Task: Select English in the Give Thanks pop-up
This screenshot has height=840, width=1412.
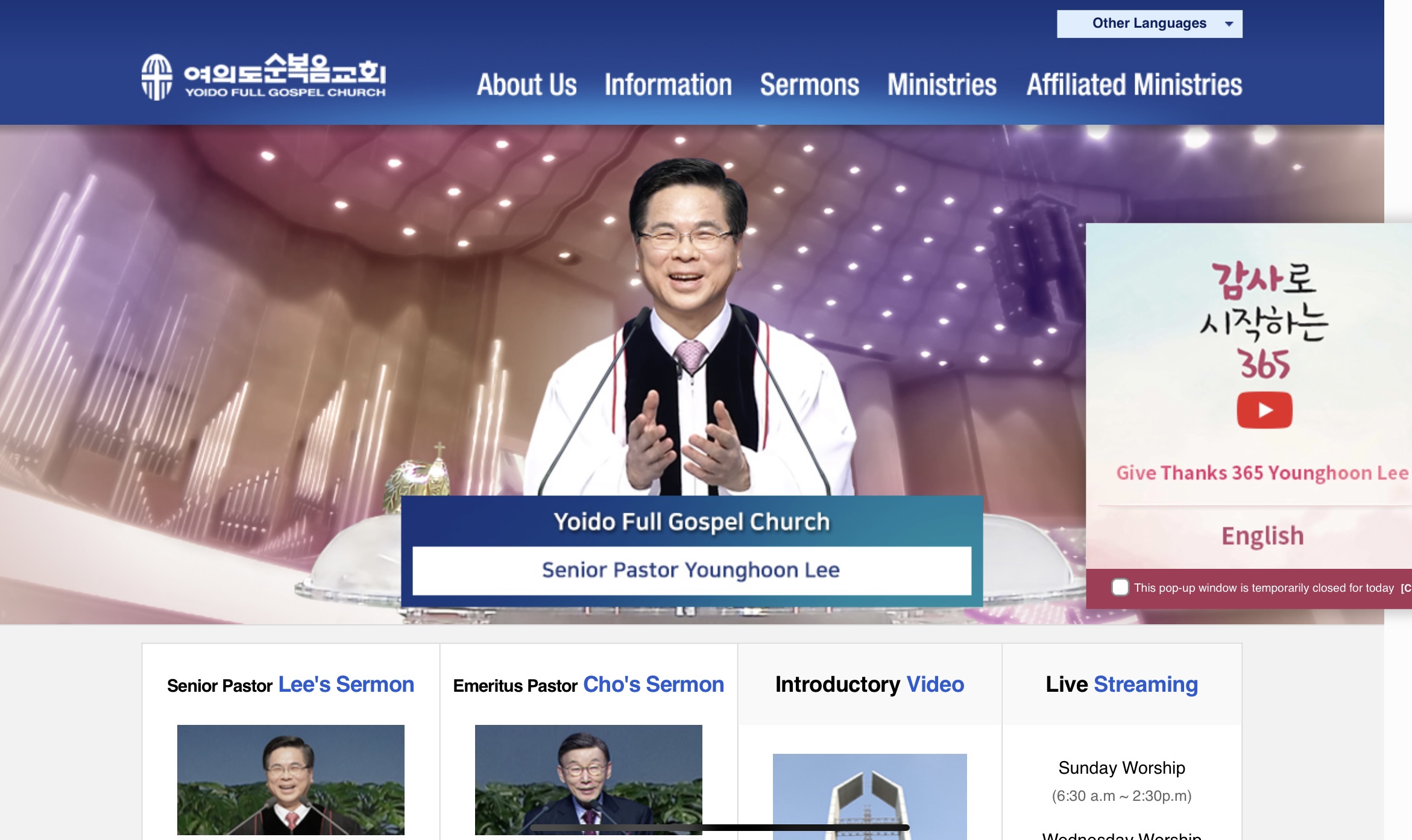Action: point(1262,536)
